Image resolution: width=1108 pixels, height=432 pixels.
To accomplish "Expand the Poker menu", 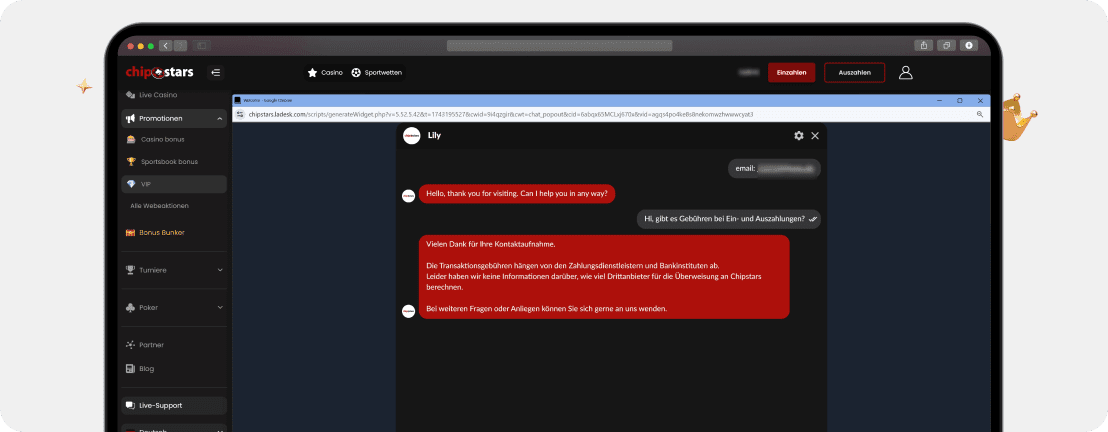I will 219,307.
